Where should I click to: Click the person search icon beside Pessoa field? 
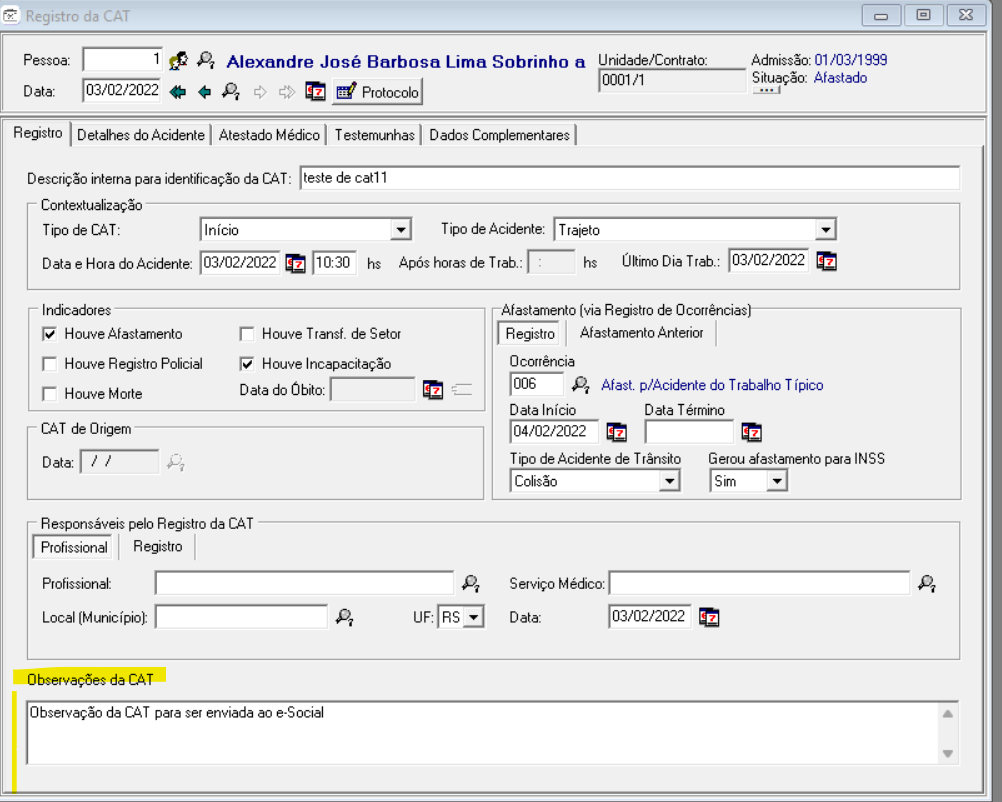[179, 61]
